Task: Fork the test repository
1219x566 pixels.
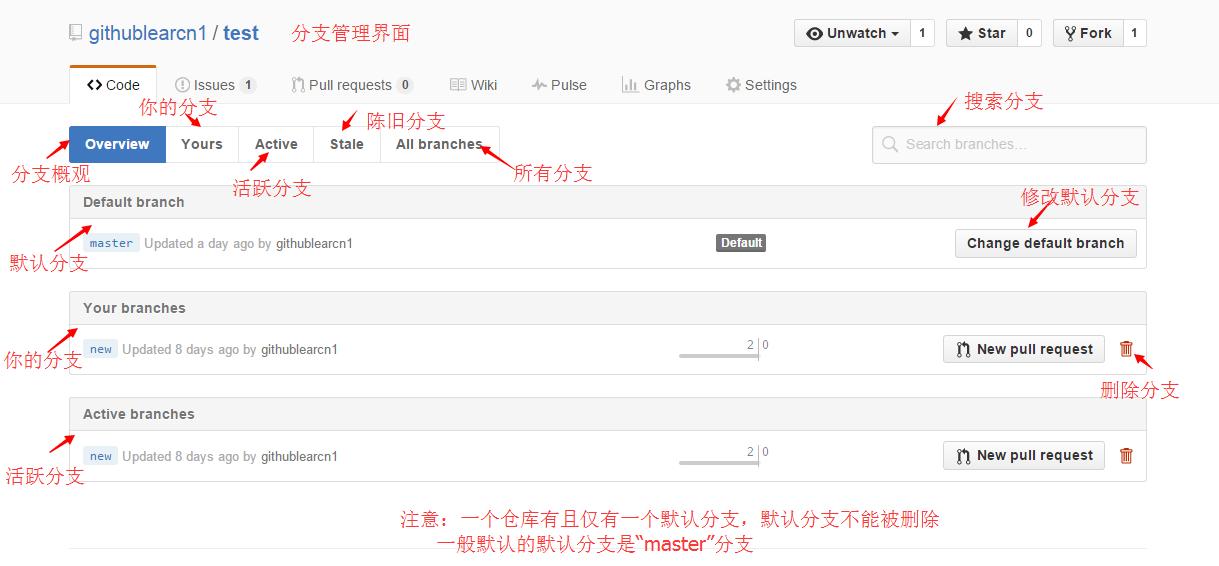Action: coord(1088,33)
